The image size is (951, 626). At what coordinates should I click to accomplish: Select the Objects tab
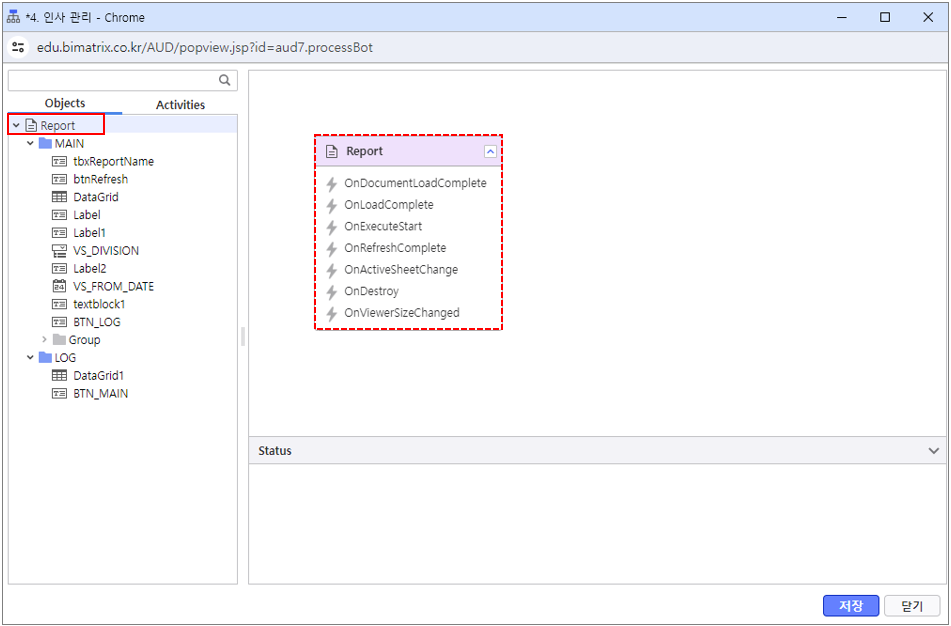65,104
